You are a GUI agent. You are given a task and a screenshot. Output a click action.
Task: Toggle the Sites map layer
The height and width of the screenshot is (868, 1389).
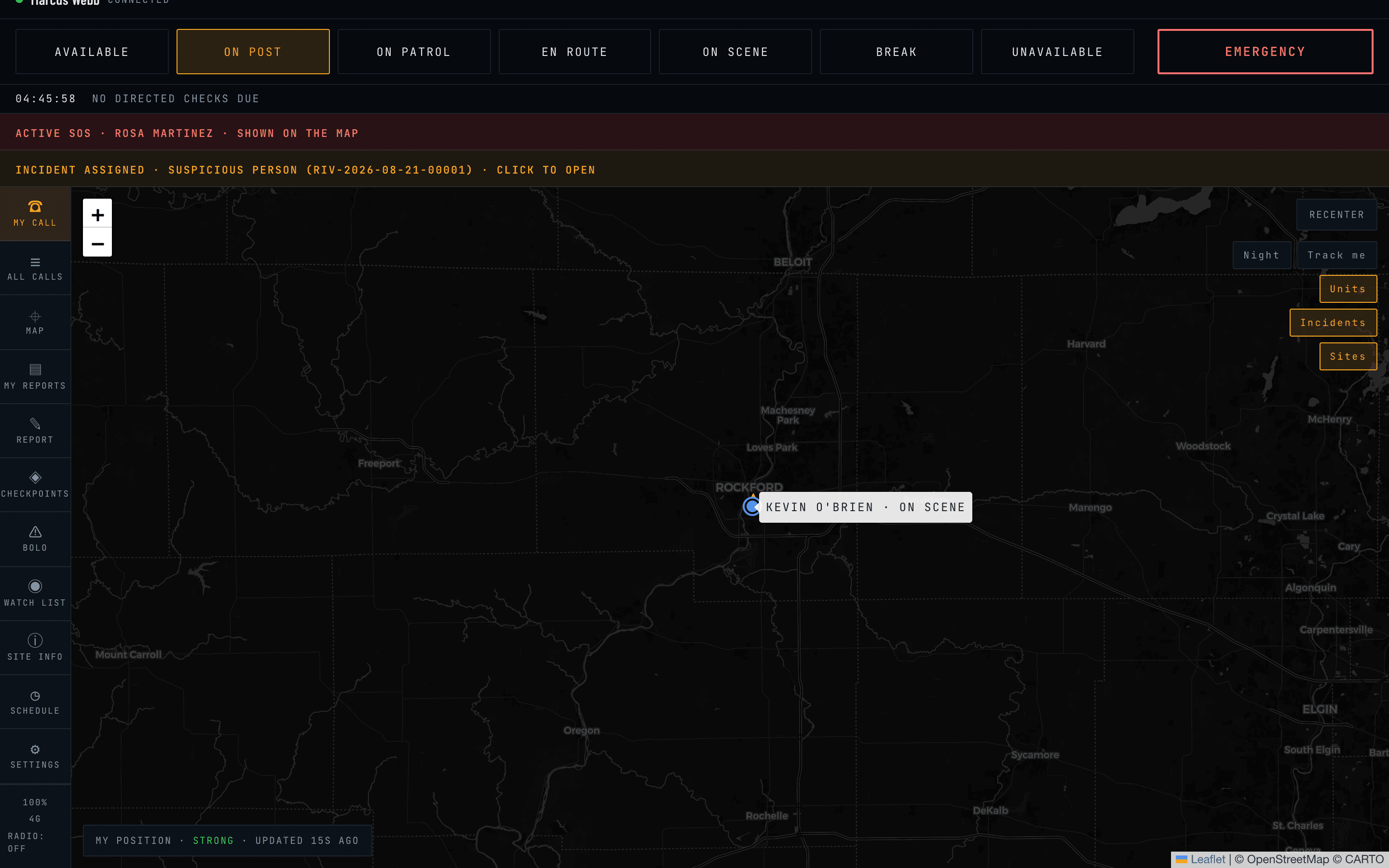[x=1348, y=356]
